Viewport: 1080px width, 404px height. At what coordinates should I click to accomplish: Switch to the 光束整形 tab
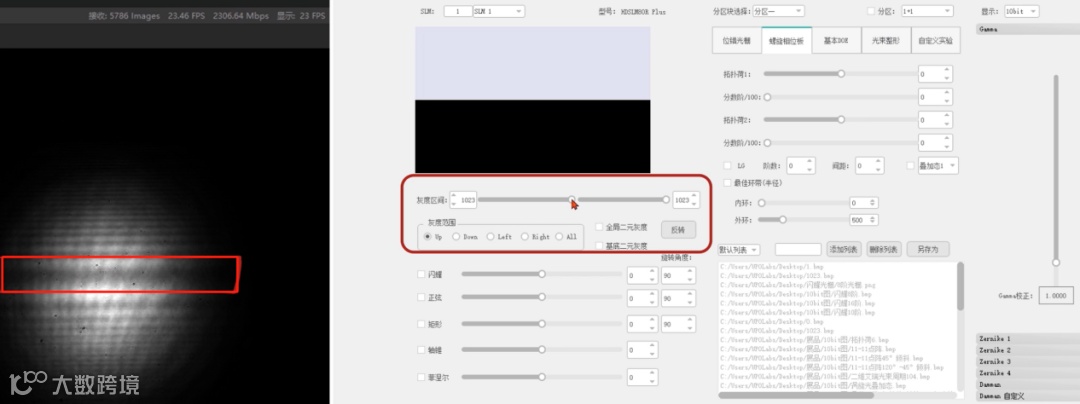click(x=886, y=41)
